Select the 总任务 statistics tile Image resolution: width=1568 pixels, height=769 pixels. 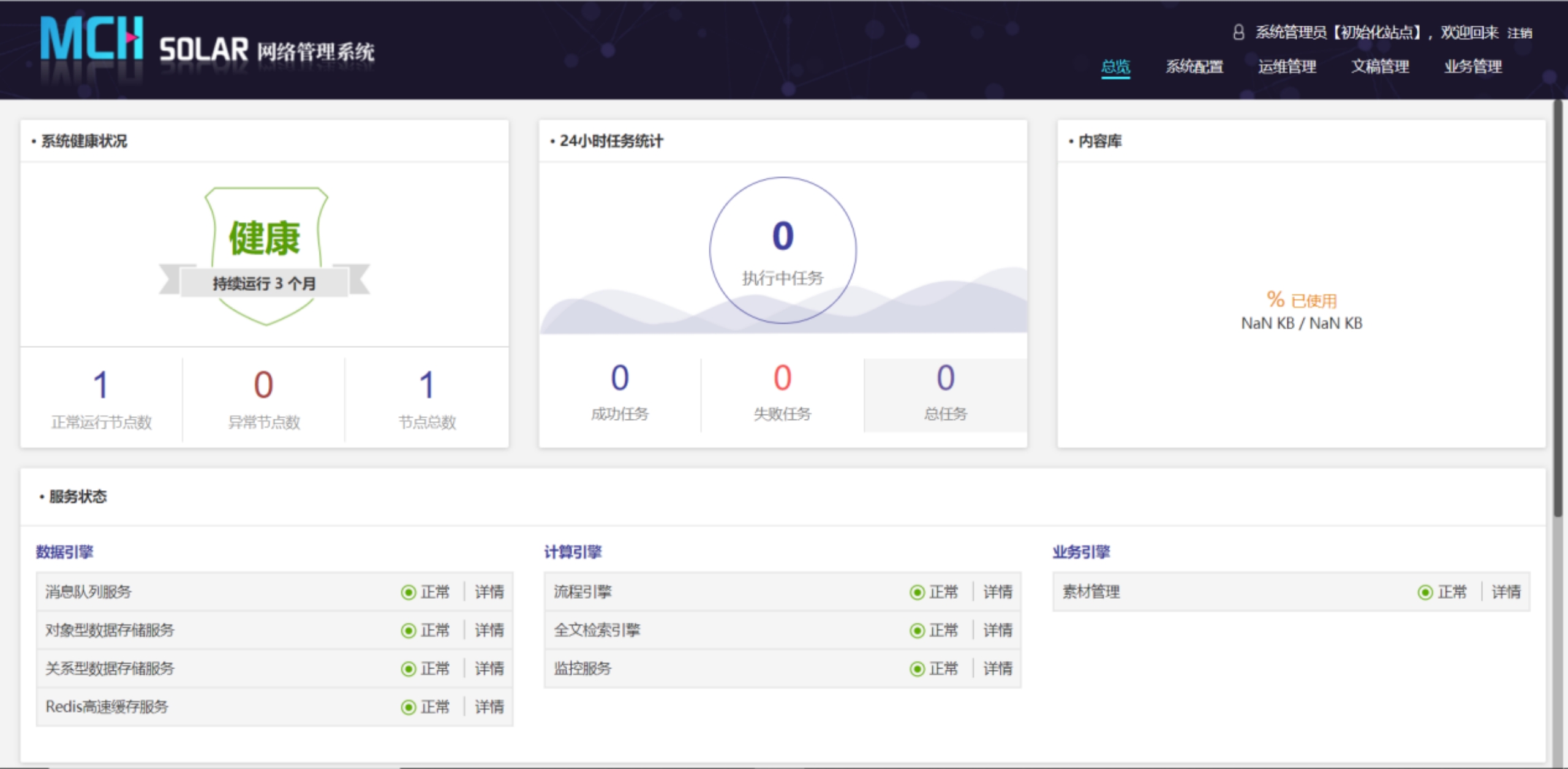(945, 395)
